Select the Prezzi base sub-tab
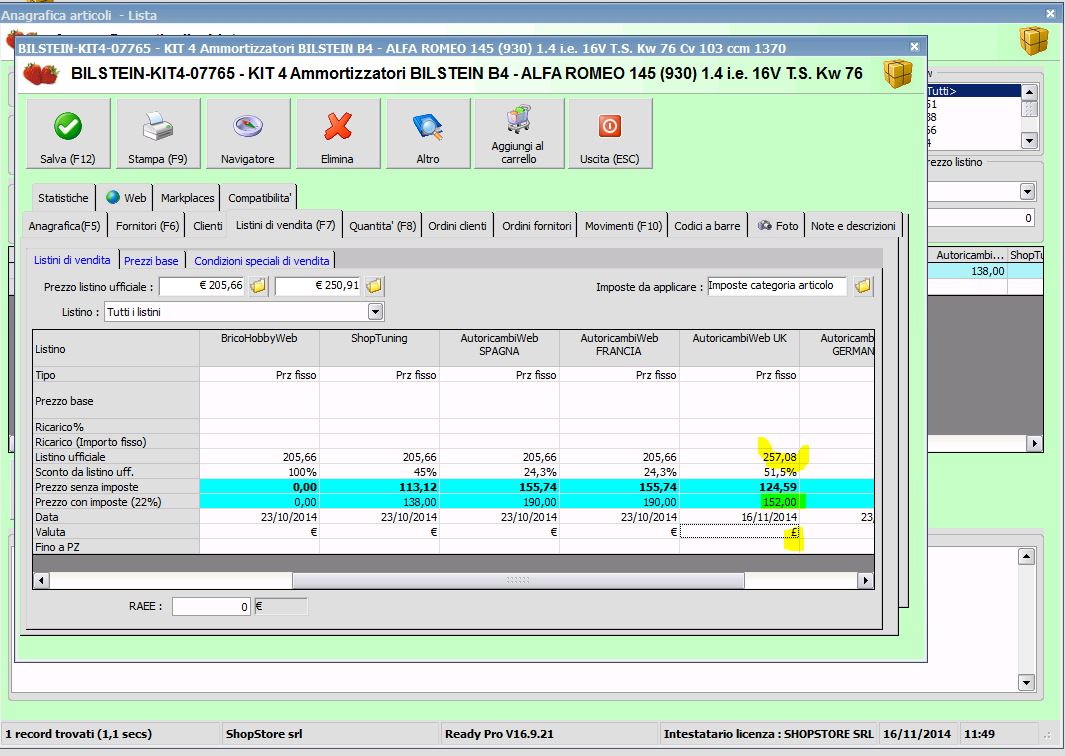The height and width of the screenshot is (756, 1065). coord(151,260)
